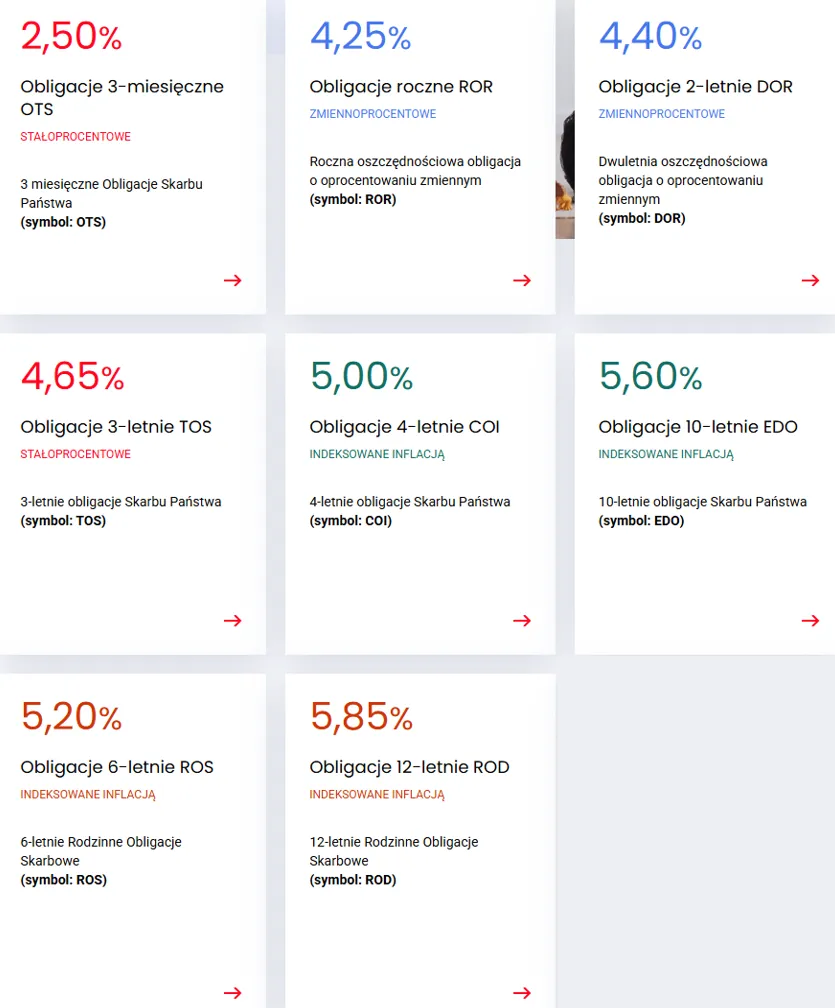Click 'Obligacje 2-letnie DOR' title

(x=695, y=87)
